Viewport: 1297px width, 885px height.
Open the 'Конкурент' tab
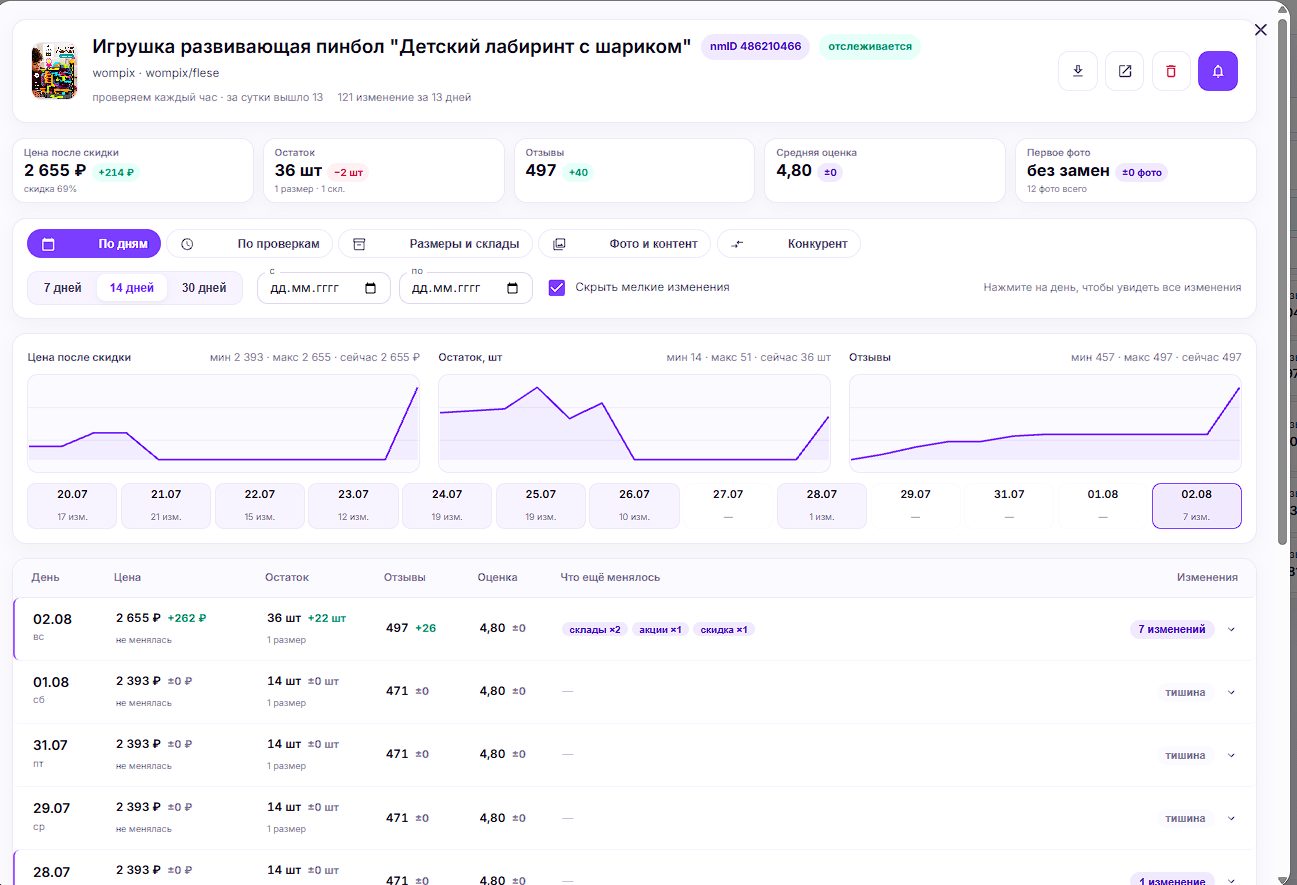(x=789, y=244)
